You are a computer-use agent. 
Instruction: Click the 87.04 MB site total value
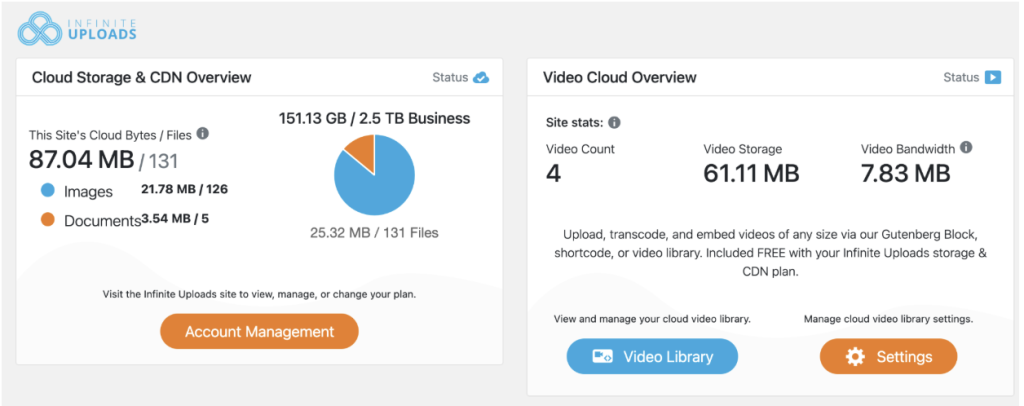(82, 160)
